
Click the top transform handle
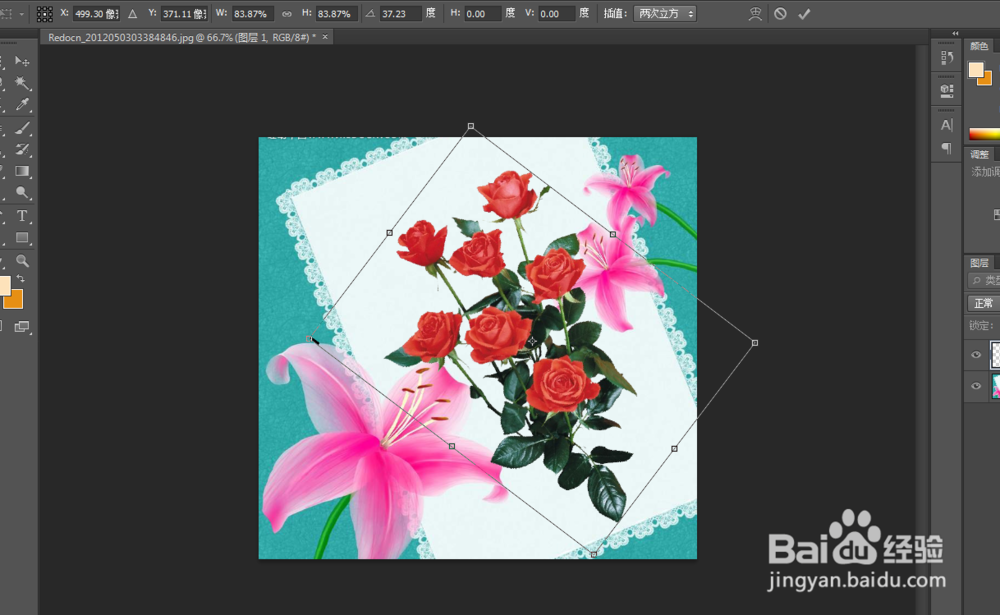471,126
